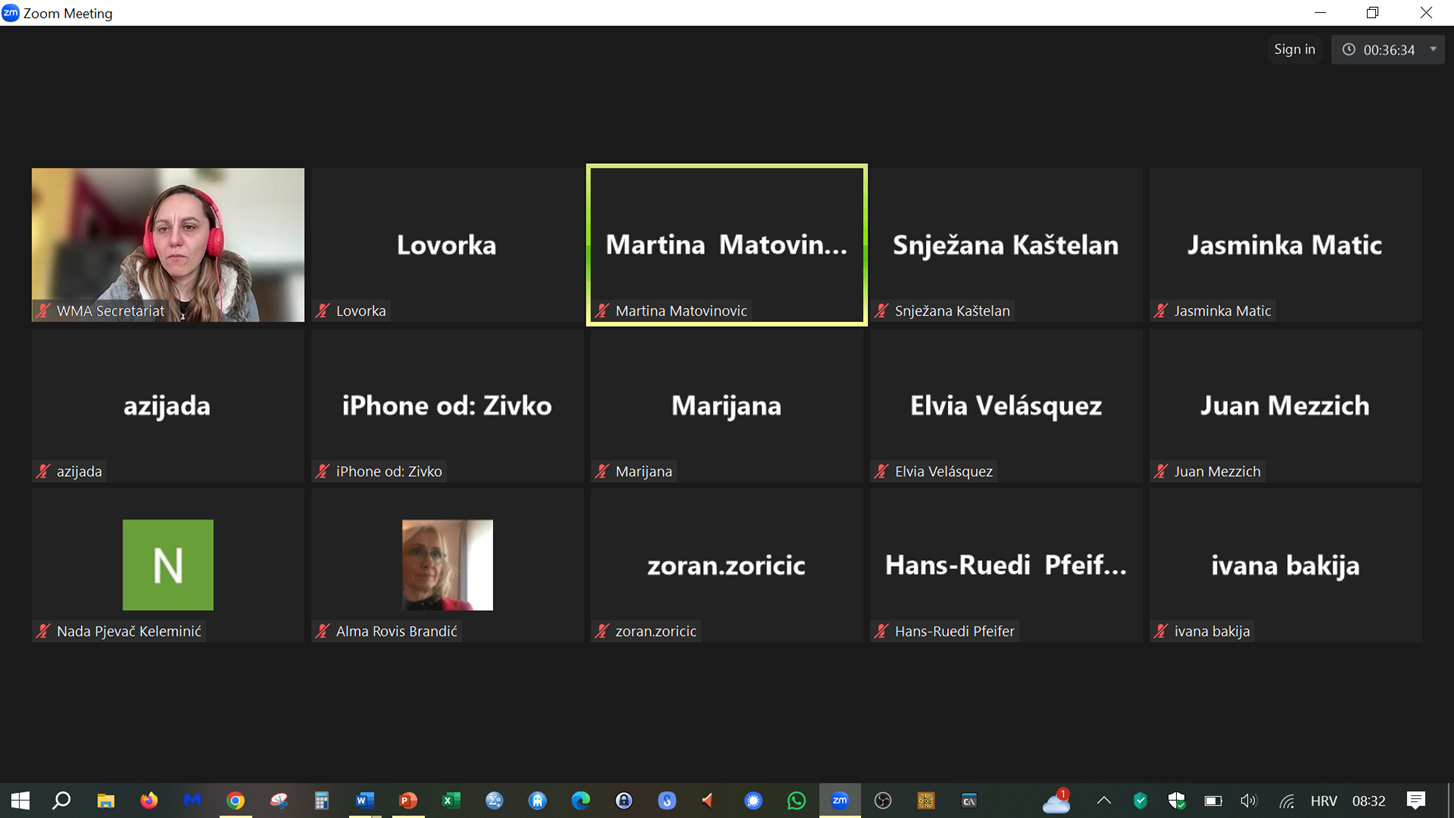Viewport: 1454px width, 818px height.
Task: Click the Zoom taskbar icon
Action: click(840, 800)
